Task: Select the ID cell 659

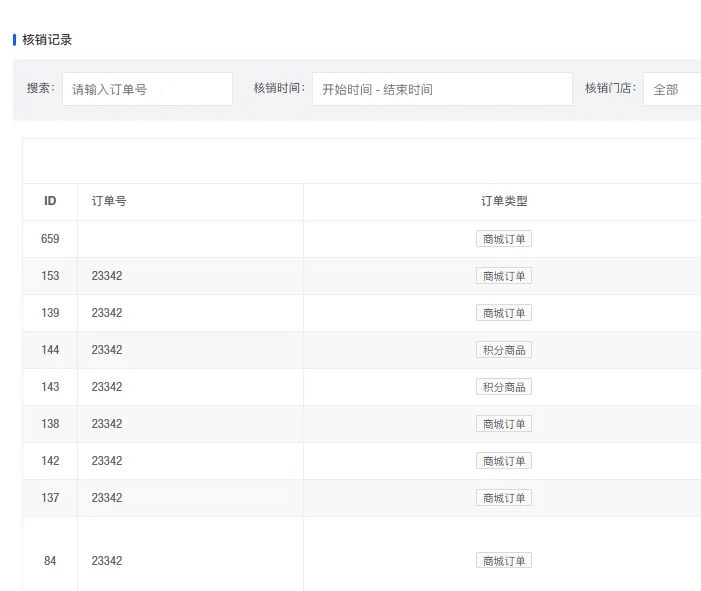Action: click(x=50, y=239)
